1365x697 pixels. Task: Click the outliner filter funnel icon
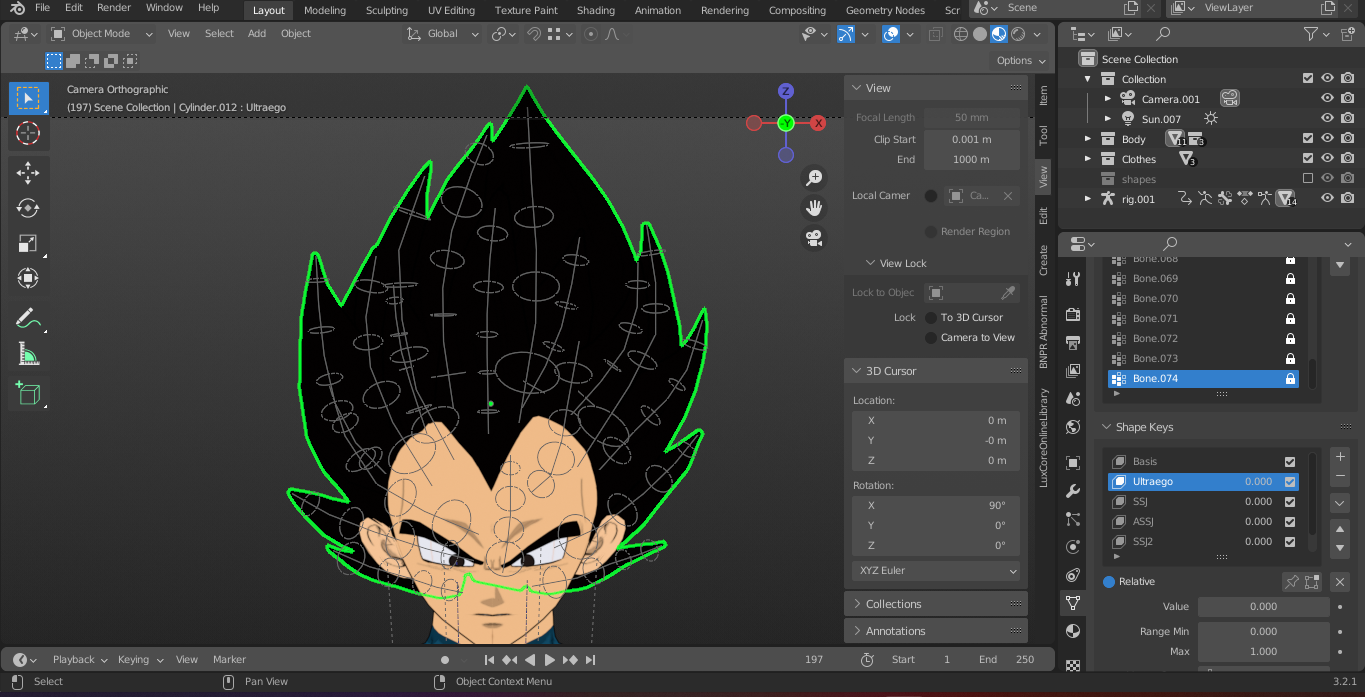[1311, 34]
